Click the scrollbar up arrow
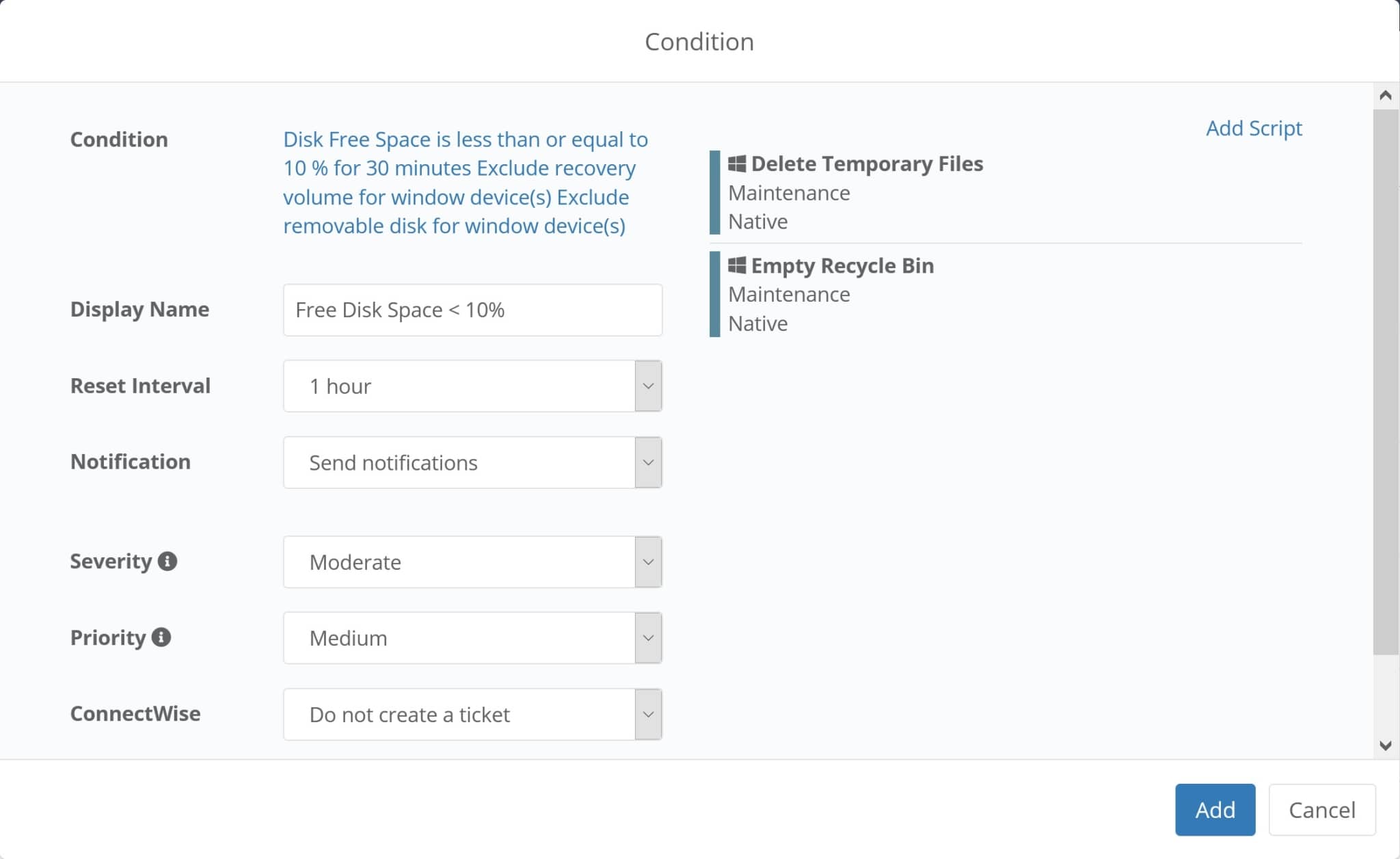This screenshot has width=1400, height=859. pyautogui.click(x=1385, y=95)
